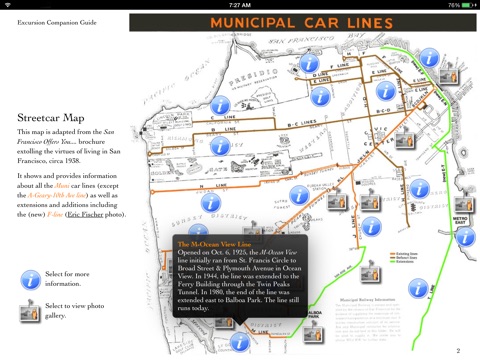This screenshot has width=480, height=360.
Task: Tap the 7:27 AM clock in status bar
Action: pyautogui.click(x=240, y=5)
